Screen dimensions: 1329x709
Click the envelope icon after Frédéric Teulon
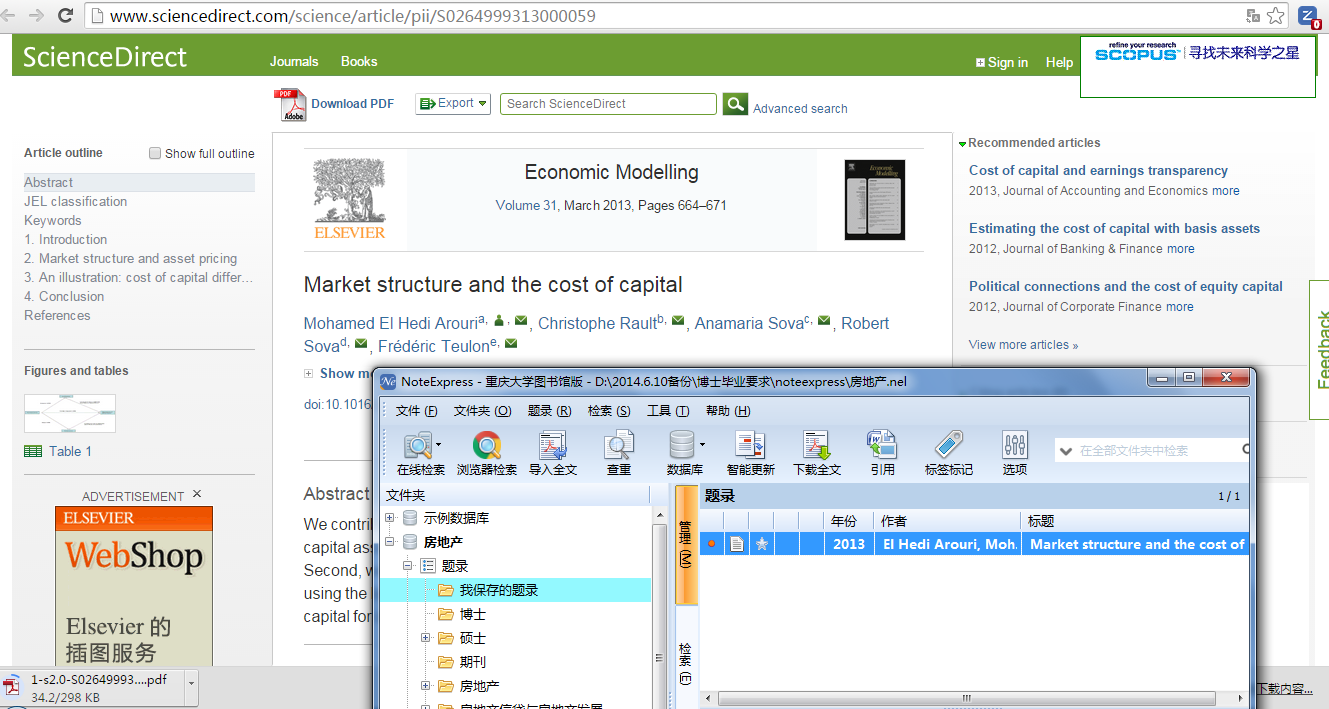click(x=511, y=344)
